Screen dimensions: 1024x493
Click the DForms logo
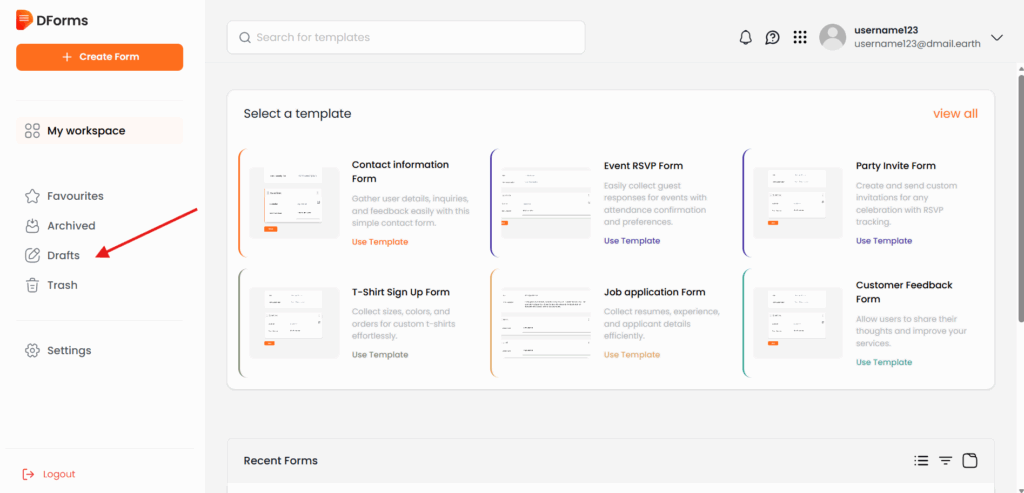[50, 19]
